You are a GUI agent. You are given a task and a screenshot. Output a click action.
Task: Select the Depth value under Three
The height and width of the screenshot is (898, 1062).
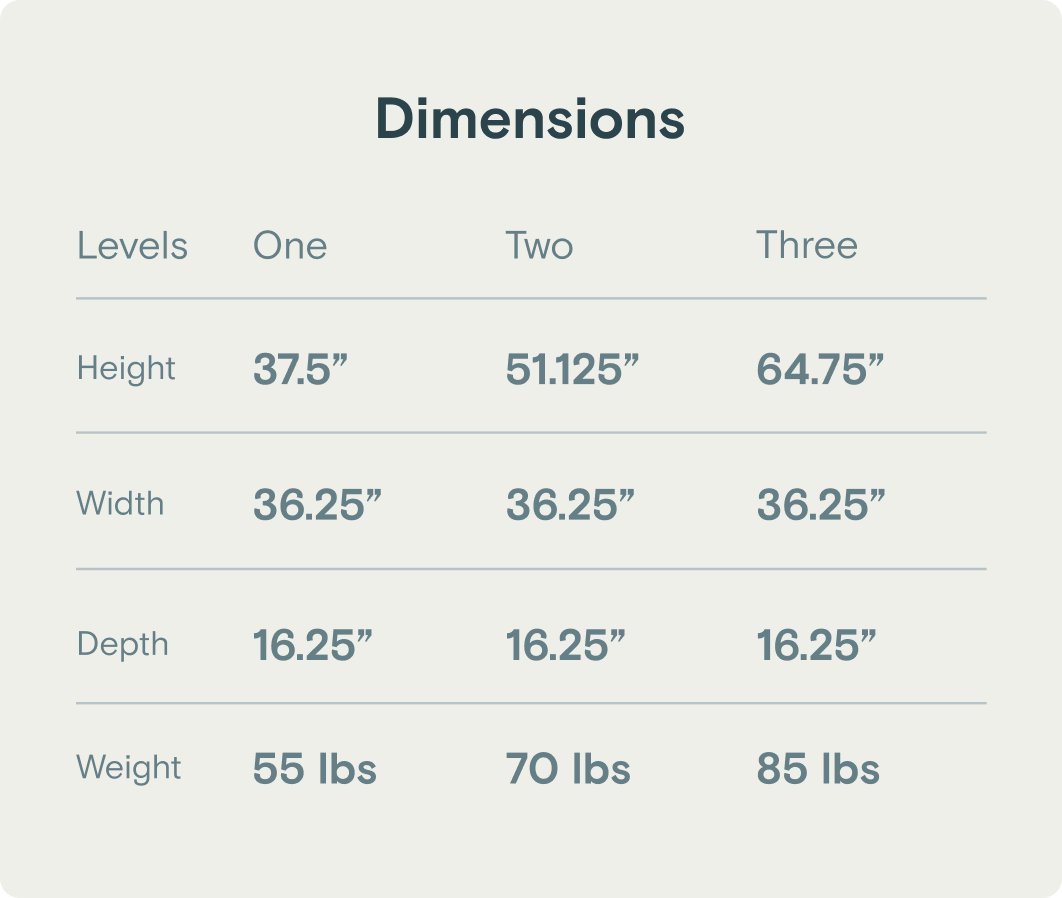point(816,646)
